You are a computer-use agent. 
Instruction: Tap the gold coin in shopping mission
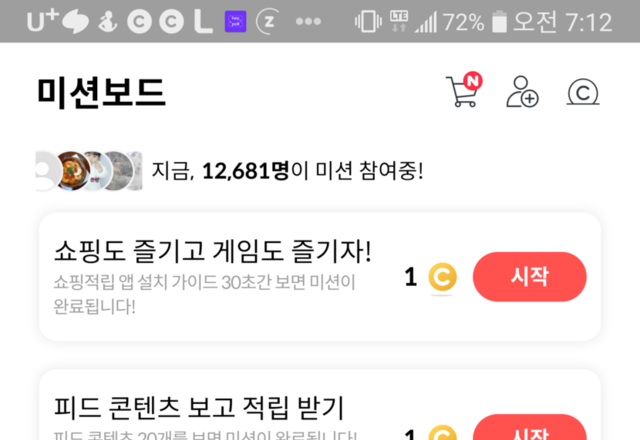(442, 277)
